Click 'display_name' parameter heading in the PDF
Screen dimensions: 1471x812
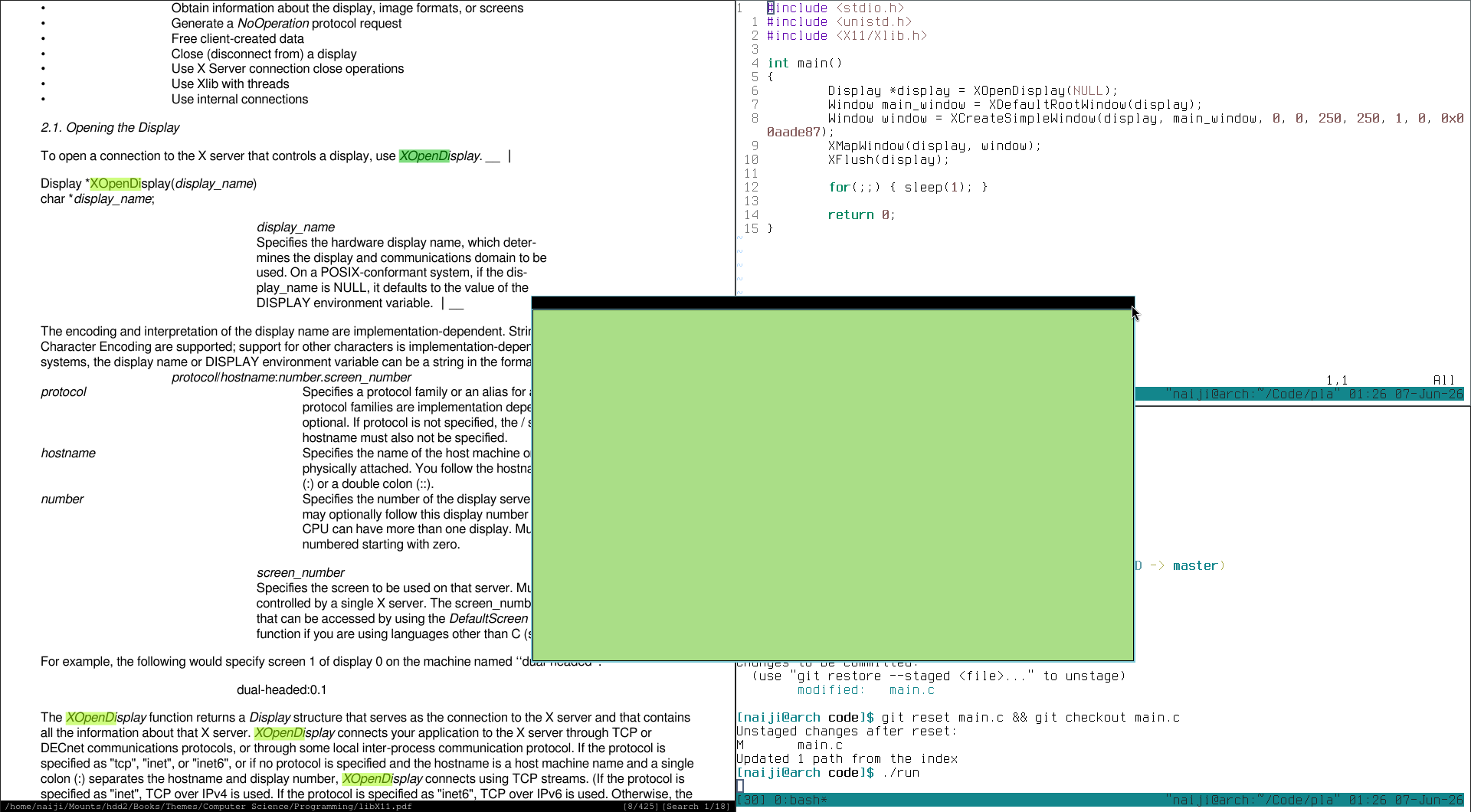click(296, 228)
